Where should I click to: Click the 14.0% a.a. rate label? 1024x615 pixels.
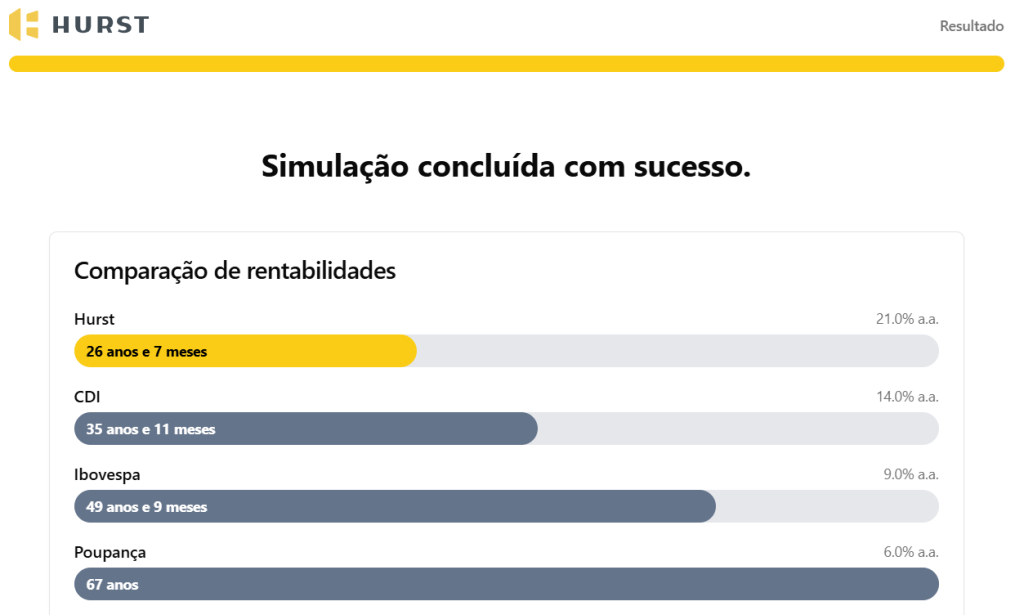(906, 397)
